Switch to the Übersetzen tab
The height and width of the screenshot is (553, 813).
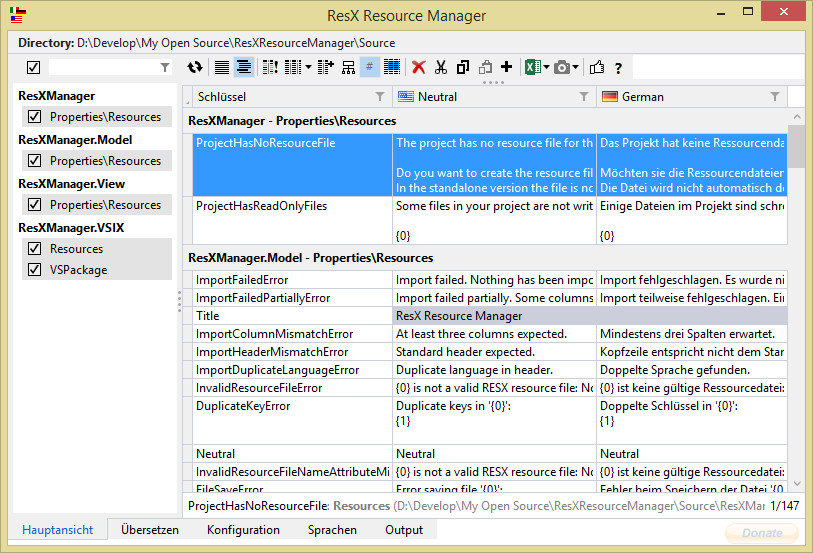click(150, 530)
